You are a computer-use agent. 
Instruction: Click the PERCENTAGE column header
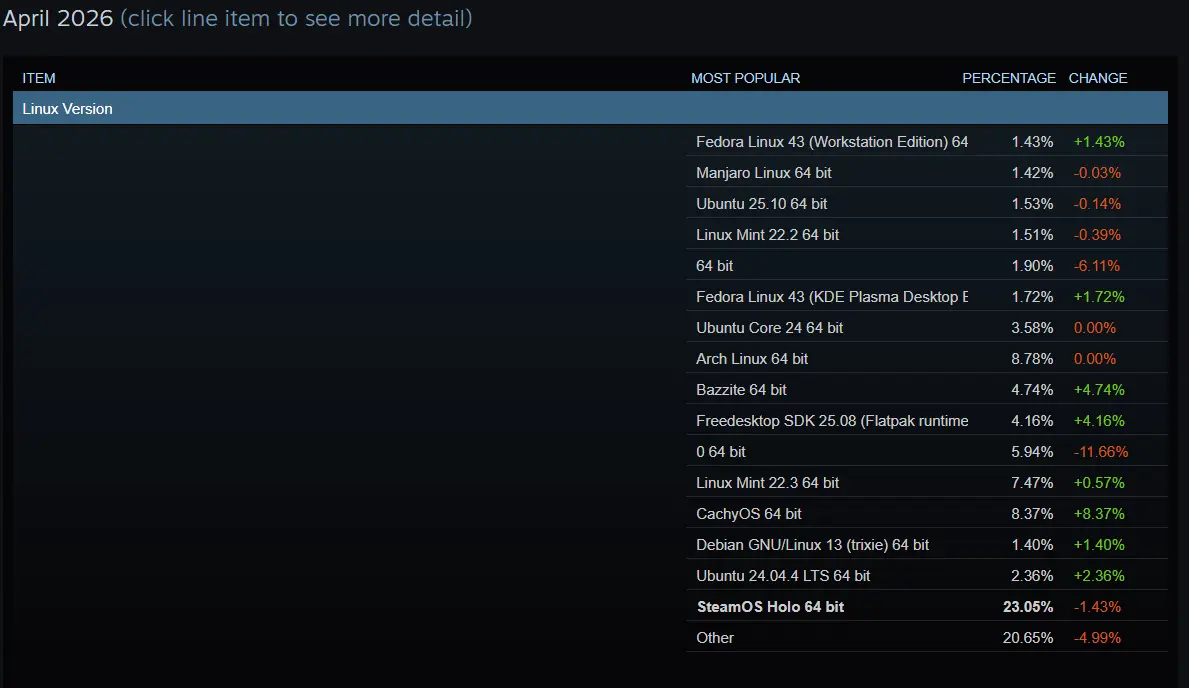1009,78
